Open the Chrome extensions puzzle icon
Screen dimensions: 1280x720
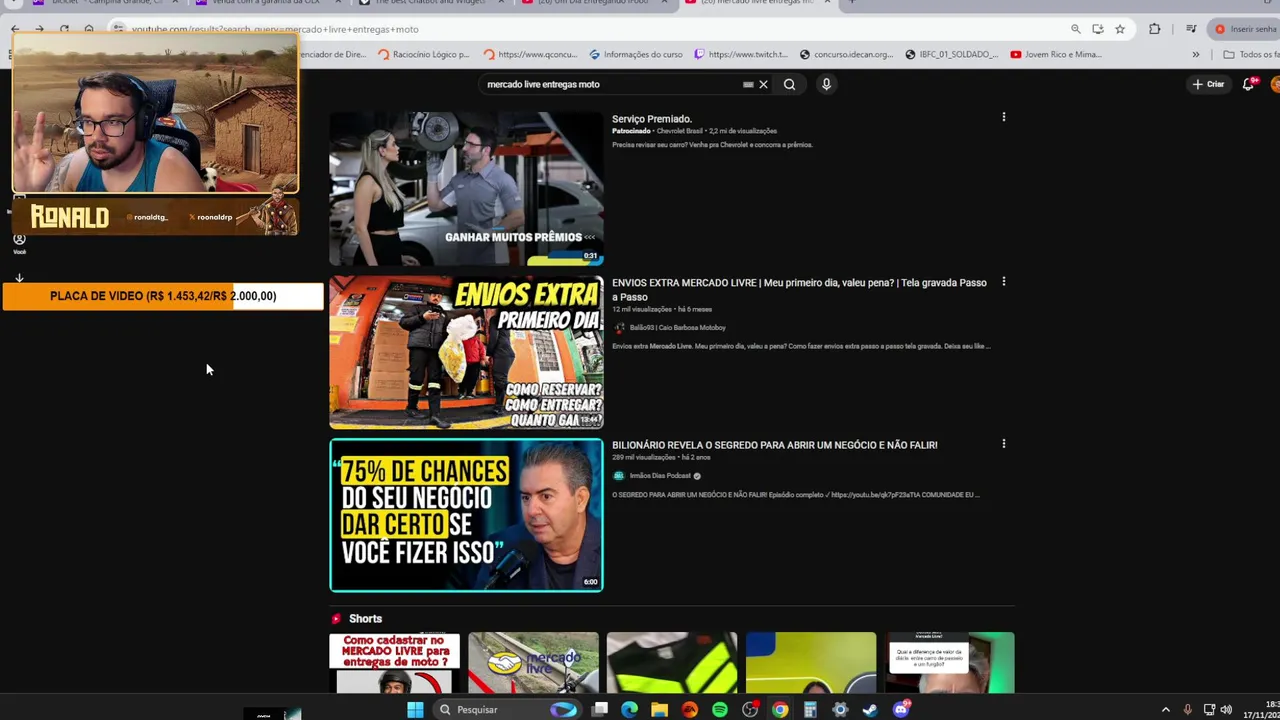tap(1155, 29)
